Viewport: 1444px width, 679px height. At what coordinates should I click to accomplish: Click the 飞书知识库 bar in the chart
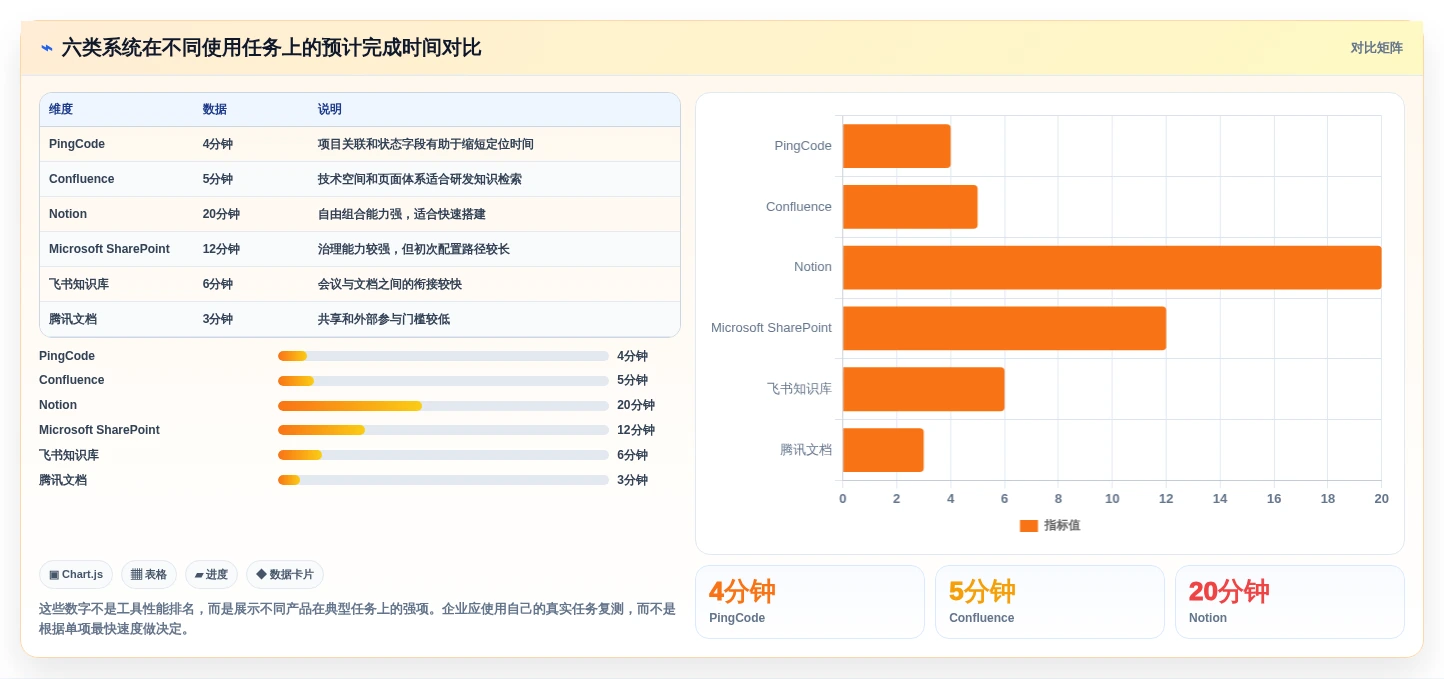click(923, 389)
